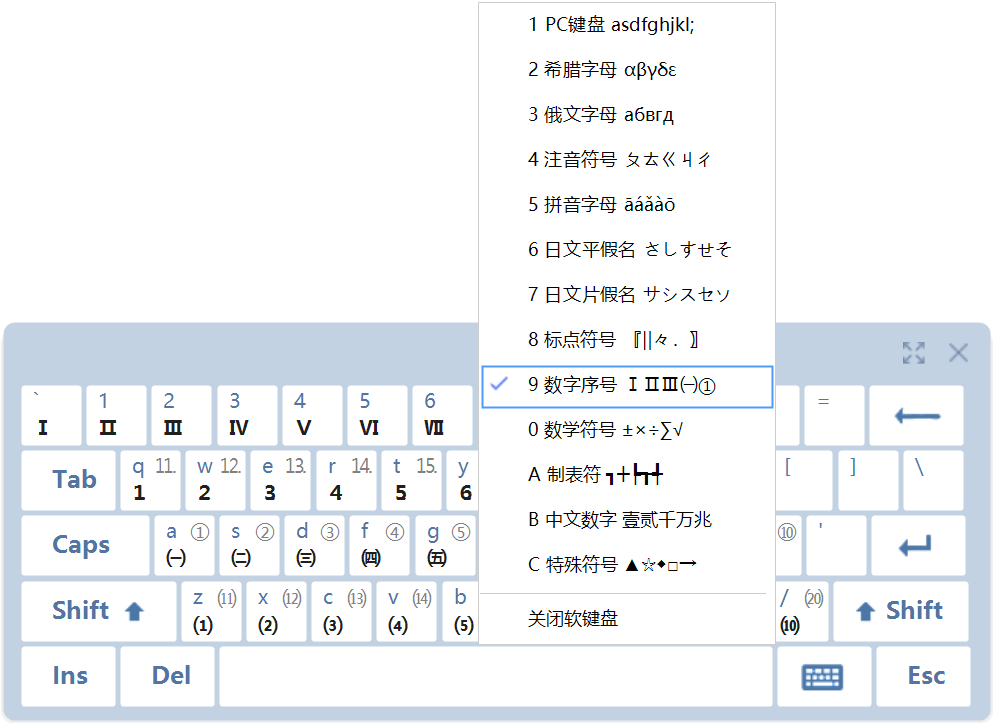Click the Del key
993x723 pixels.
point(168,676)
